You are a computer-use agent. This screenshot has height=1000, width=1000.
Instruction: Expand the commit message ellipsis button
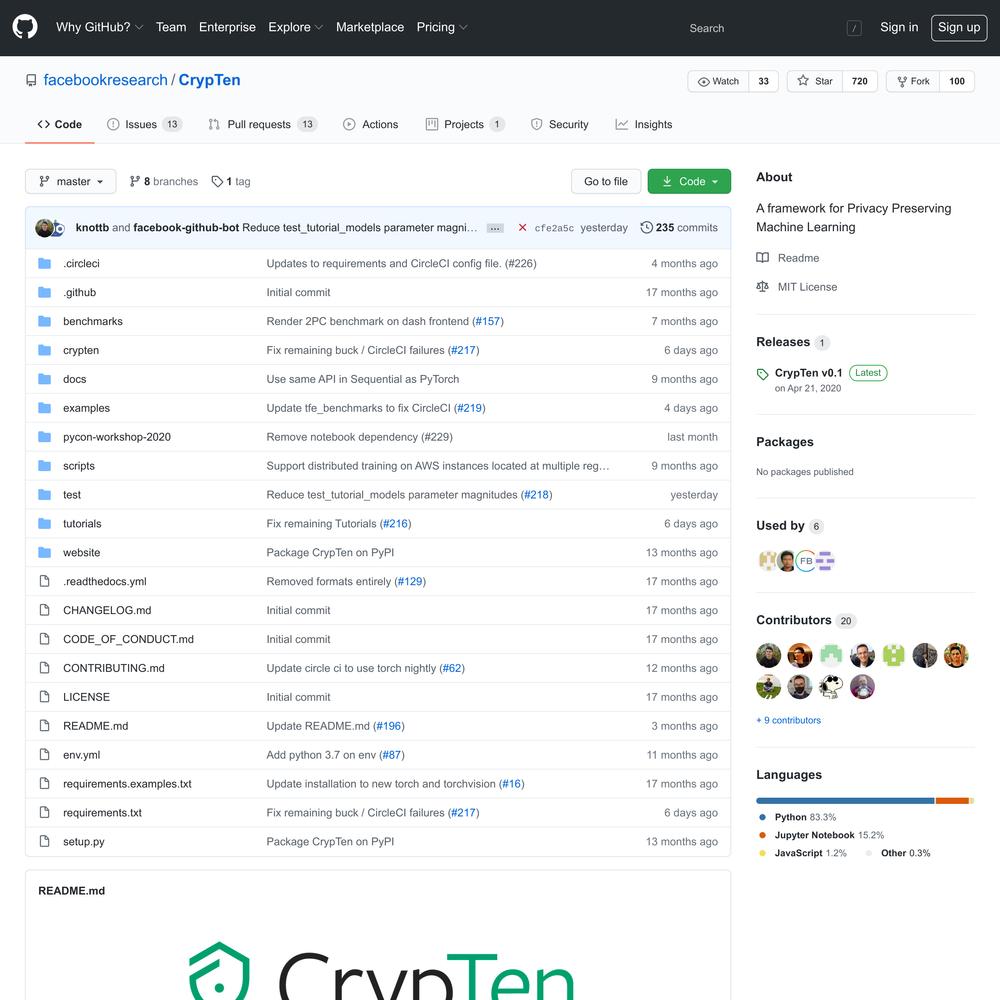point(495,228)
